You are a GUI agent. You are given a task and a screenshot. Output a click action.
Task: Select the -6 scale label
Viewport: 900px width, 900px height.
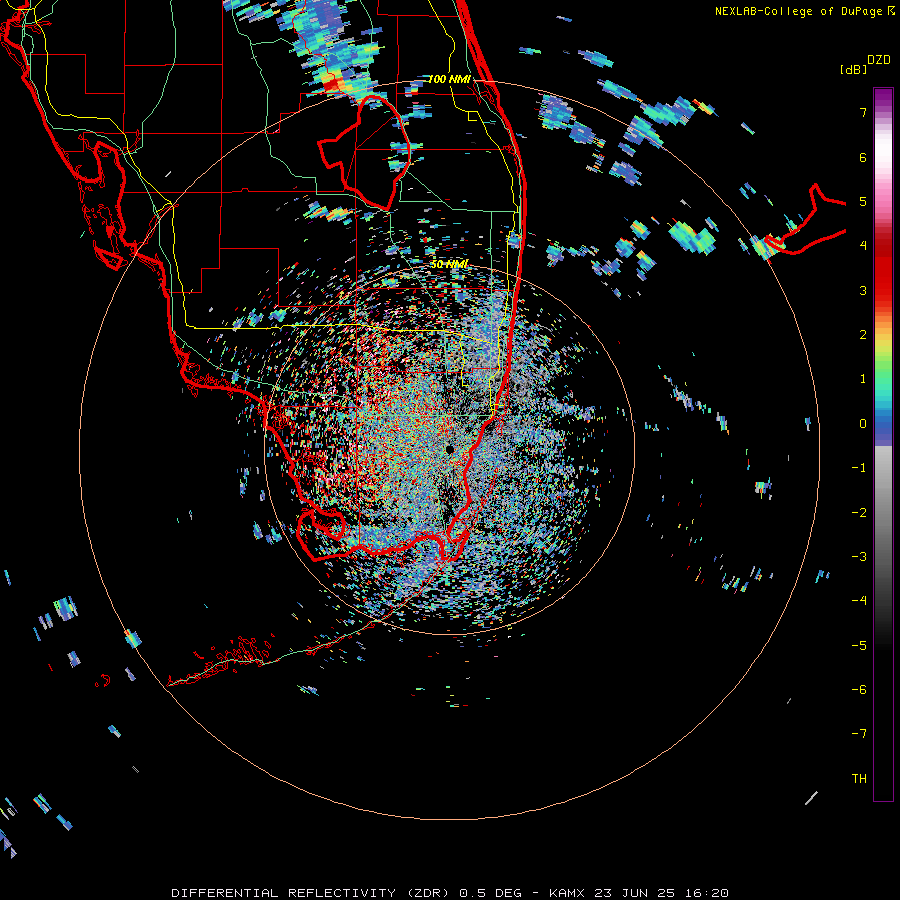(859, 690)
